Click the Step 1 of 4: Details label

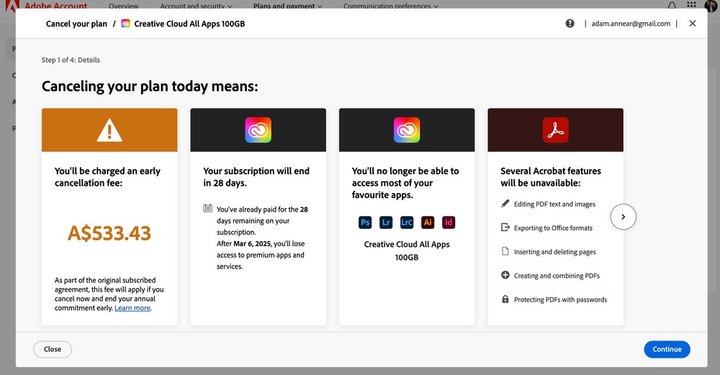click(71, 60)
